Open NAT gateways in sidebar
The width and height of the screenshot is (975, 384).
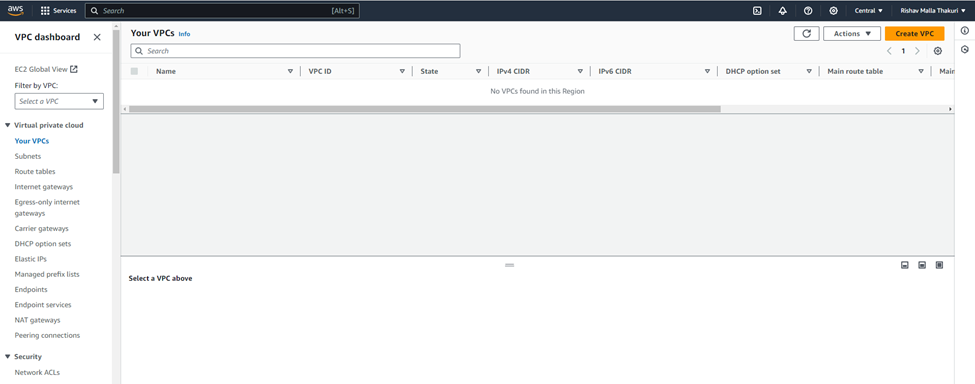[38, 320]
